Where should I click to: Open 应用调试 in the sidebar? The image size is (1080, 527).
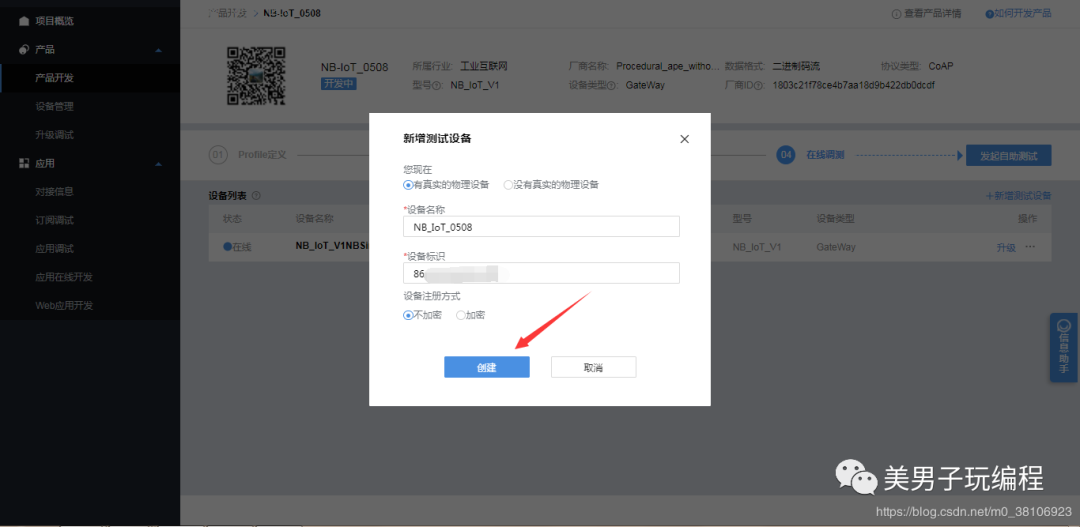coord(54,249)
